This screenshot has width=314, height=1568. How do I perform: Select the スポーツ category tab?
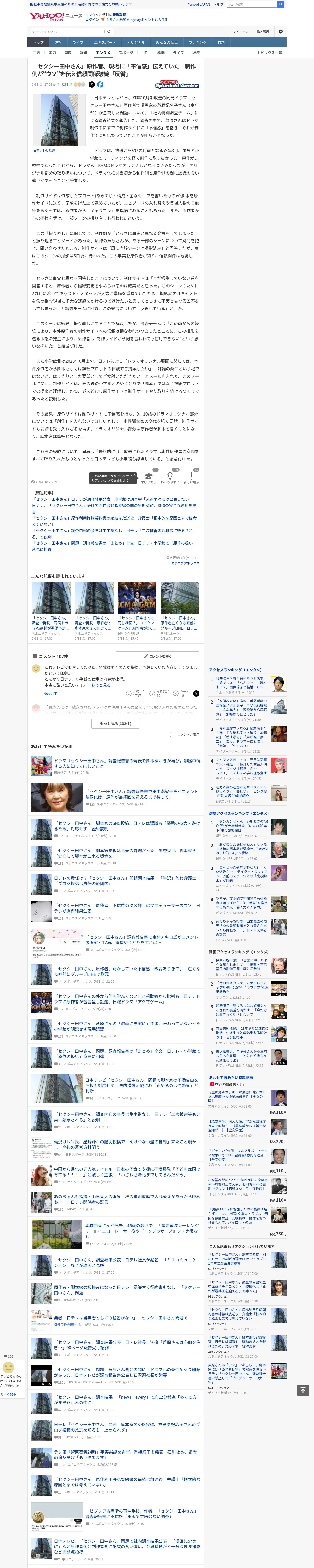[126, 53]
